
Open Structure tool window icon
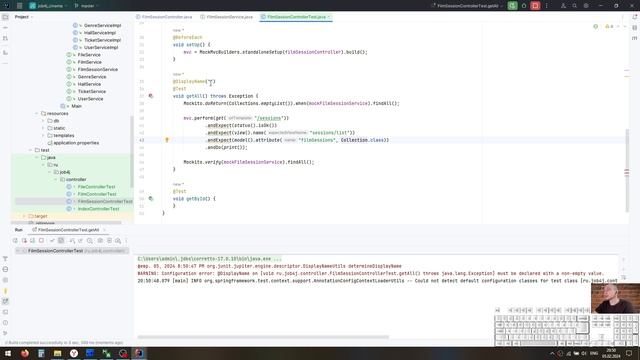(x=5, y=52)
